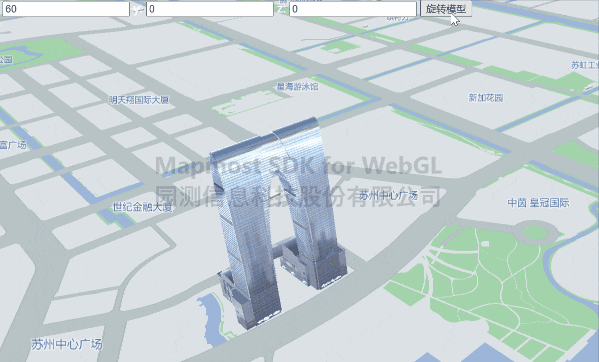Click the small lake beside the tower base
The image size is (599, 362).
click(x=212, y=319)
